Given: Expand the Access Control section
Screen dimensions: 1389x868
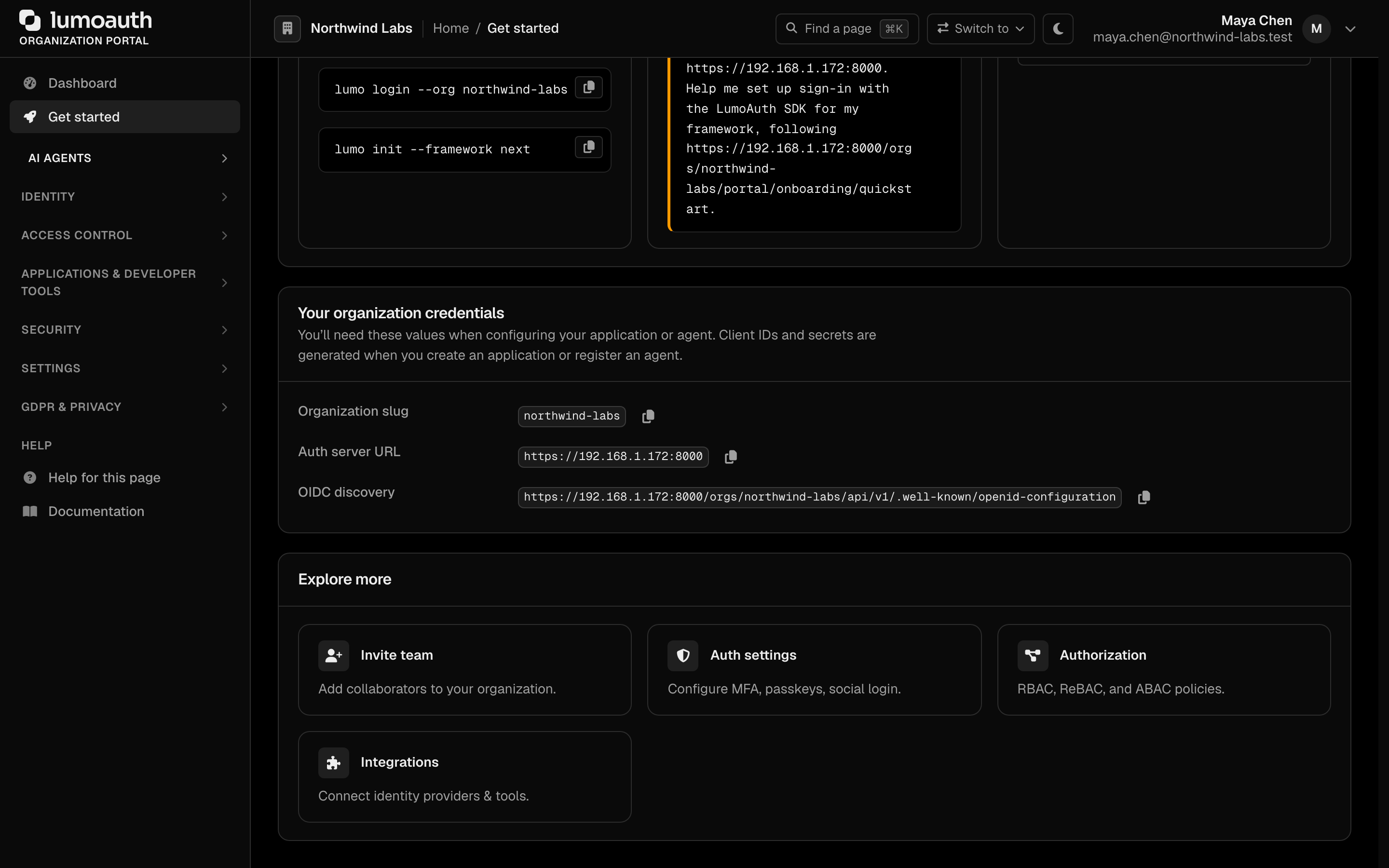Looking at the screenshot, I should click(x=124, y=235).
